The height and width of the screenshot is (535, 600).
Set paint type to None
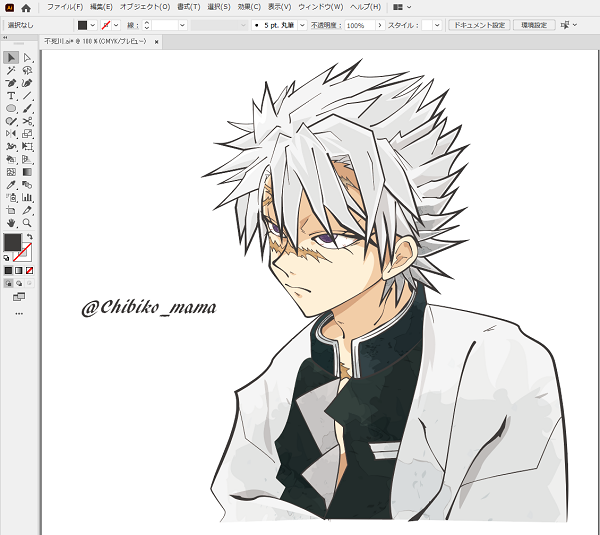click(x=29, y=271)
